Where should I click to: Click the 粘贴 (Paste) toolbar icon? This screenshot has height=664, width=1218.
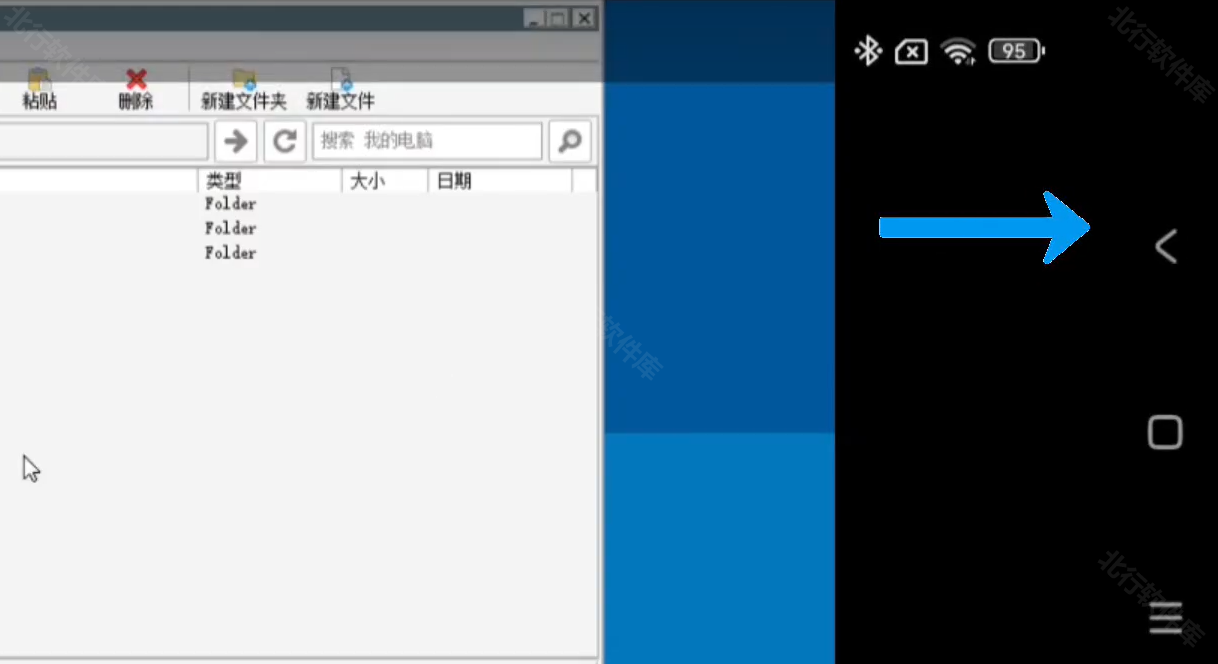pos(39,88)
